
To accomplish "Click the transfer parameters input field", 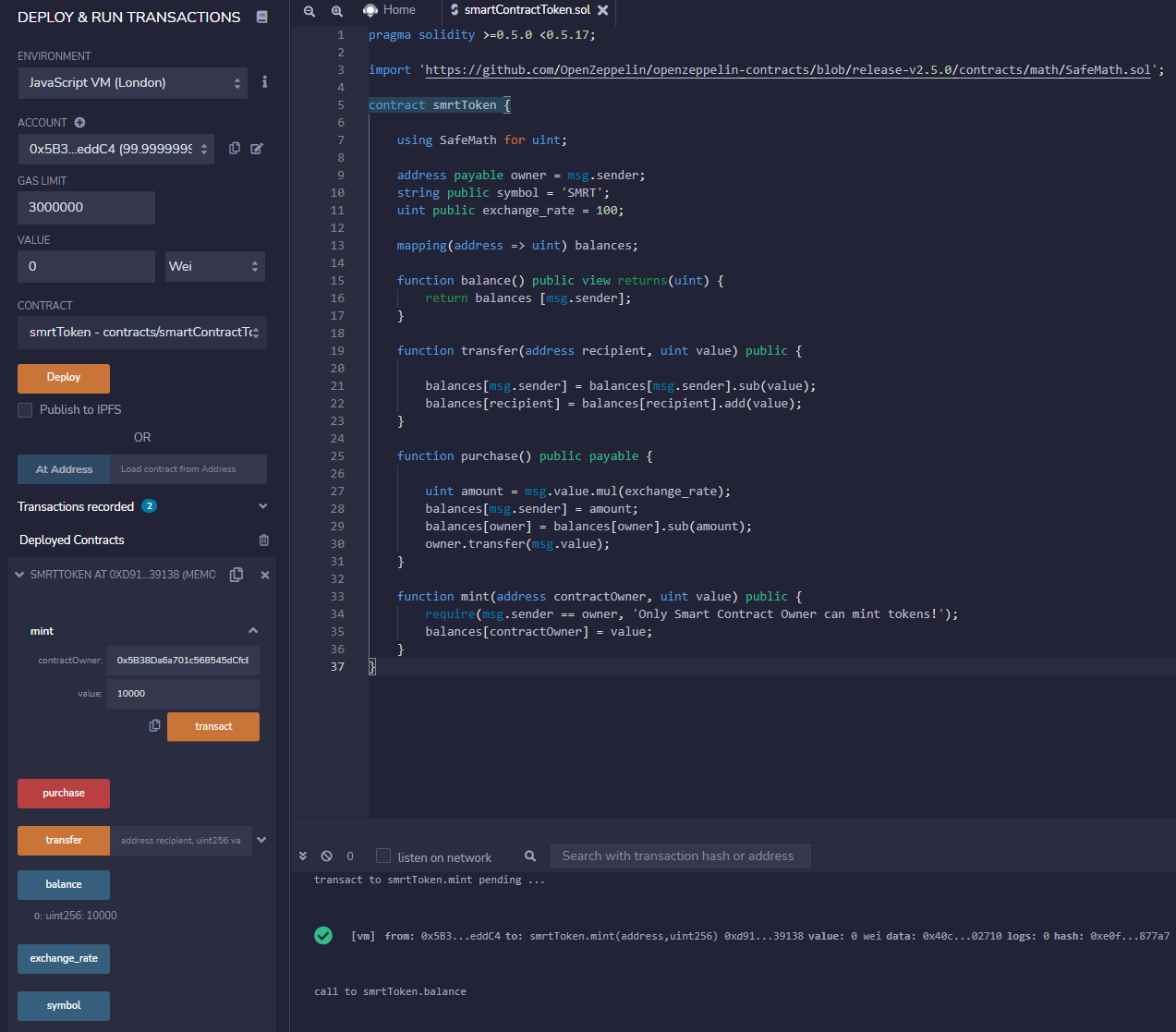I will (181, 841).
